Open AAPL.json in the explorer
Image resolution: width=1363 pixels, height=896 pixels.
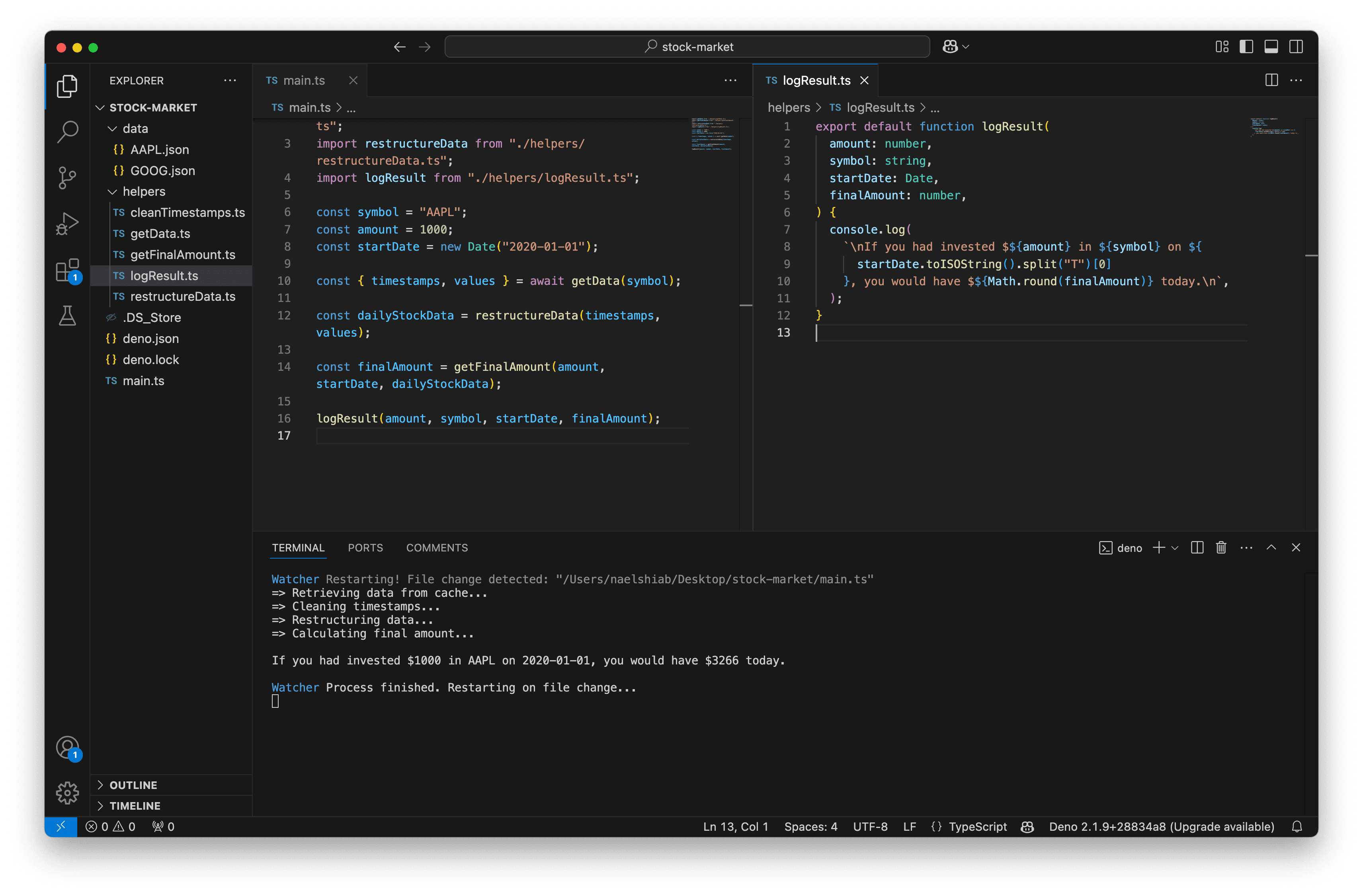(x=171, y=150)
